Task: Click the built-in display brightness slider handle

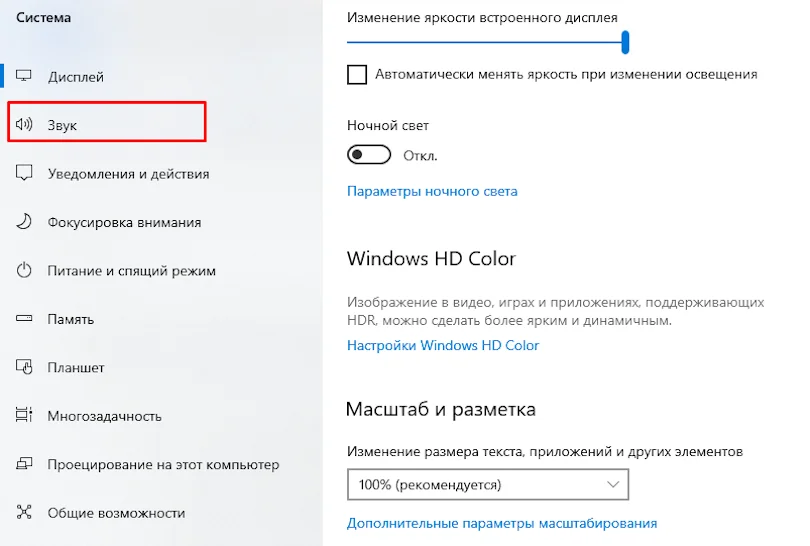Action: tap(625, 42)
